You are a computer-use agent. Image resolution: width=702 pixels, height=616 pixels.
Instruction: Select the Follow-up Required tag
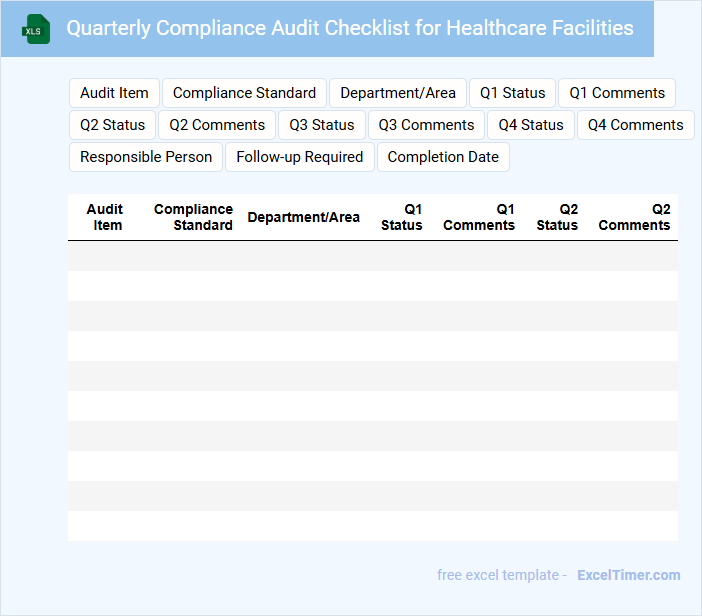(300, 157)
